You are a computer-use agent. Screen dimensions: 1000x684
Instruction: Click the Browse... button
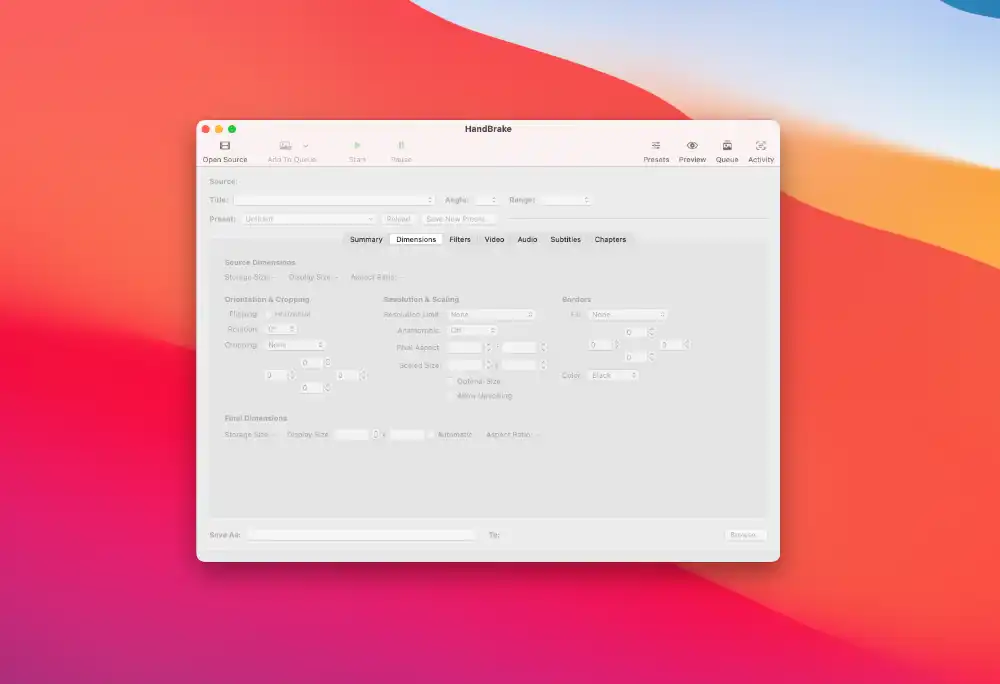click(x=744, y=535)
